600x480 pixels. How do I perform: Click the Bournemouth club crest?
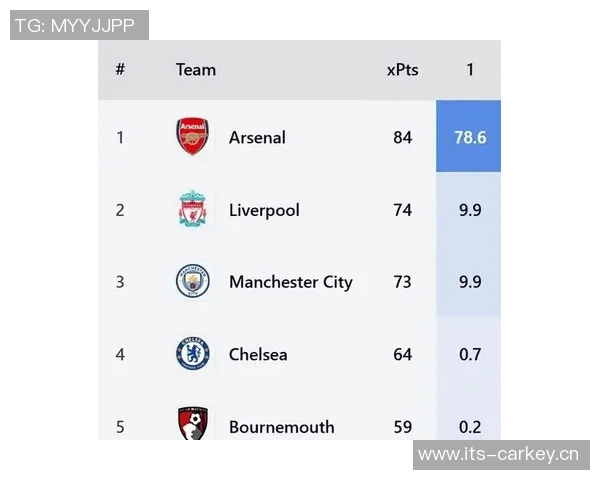pyautogui.click(x=193, y=424)
